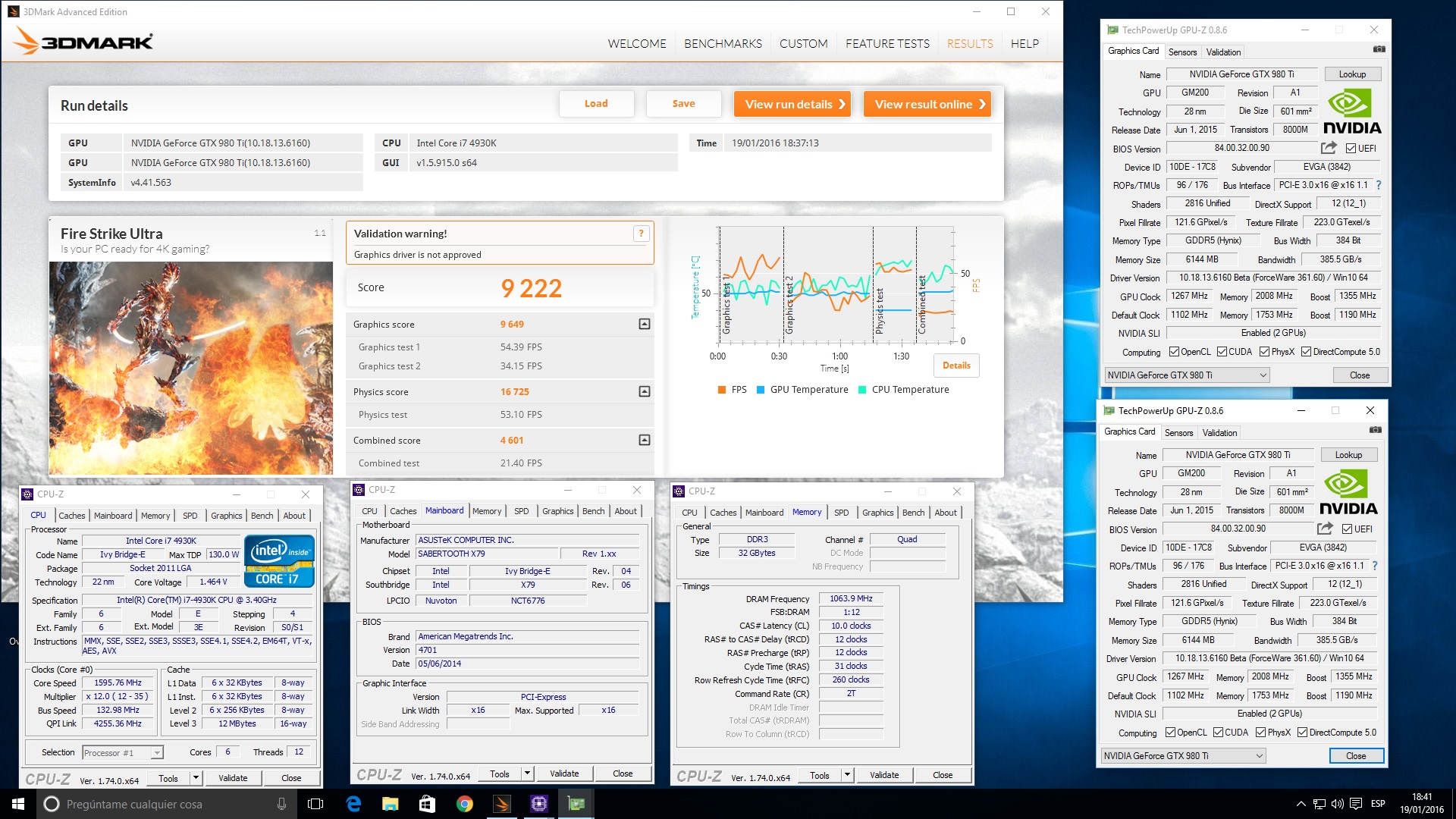This screenshot has width=1456, height=819.
Task: Switch to Sensors tab in upper GPU-Z
Action: [x=1182, y=52]
